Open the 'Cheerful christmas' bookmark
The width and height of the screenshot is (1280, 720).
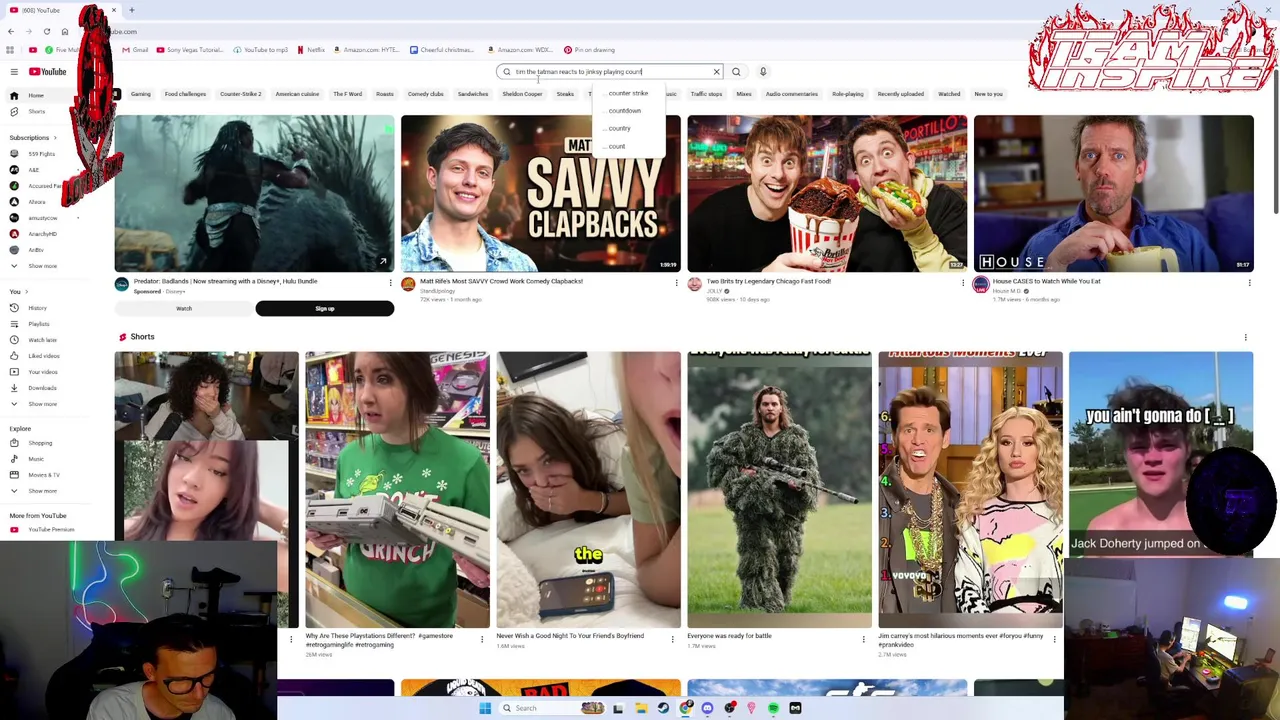point(441,50)
